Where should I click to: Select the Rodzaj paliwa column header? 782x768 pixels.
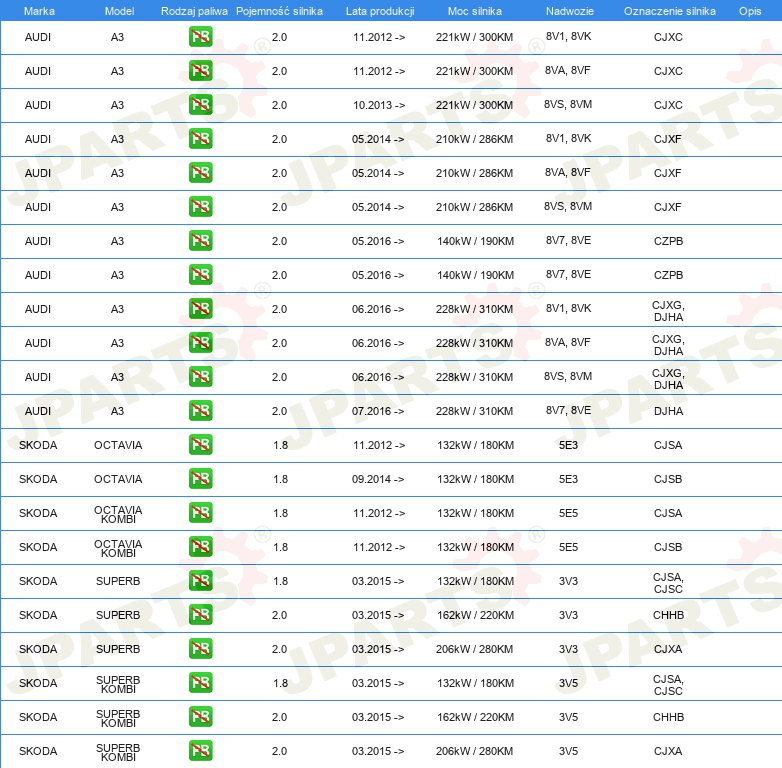tap(194, 10)
